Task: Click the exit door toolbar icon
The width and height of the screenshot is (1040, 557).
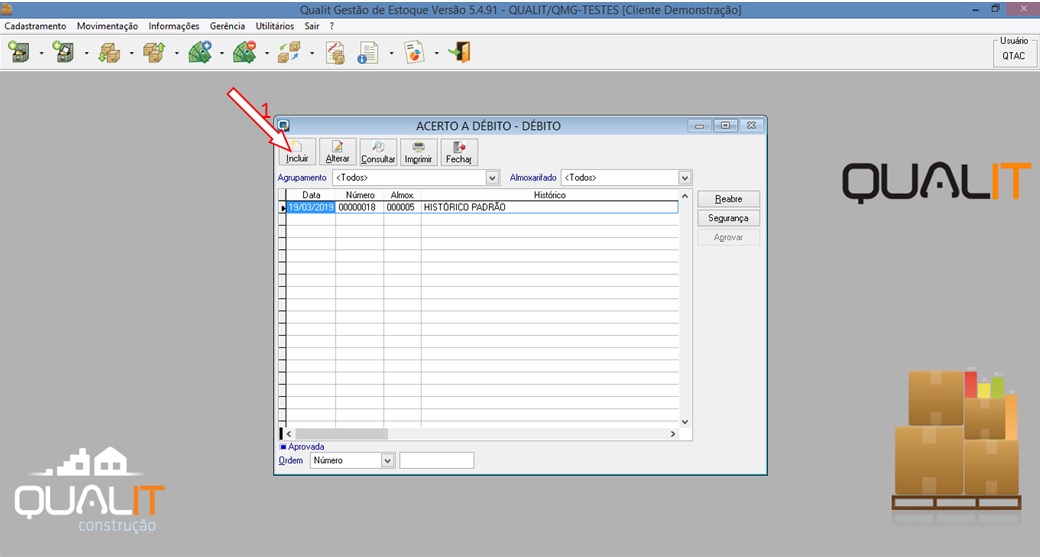Action: (459, 52)
